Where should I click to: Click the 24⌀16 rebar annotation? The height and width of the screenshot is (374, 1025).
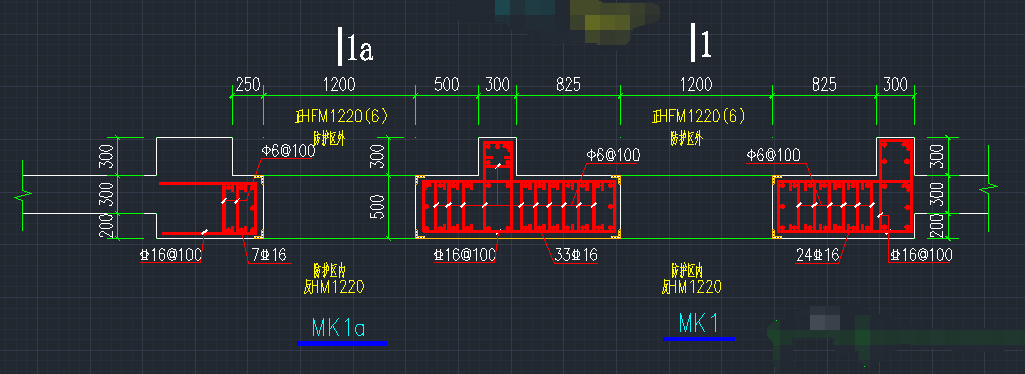(817, 255)
